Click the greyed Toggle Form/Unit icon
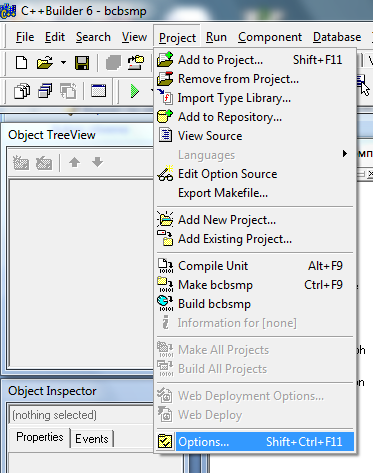 coord(68,91)
